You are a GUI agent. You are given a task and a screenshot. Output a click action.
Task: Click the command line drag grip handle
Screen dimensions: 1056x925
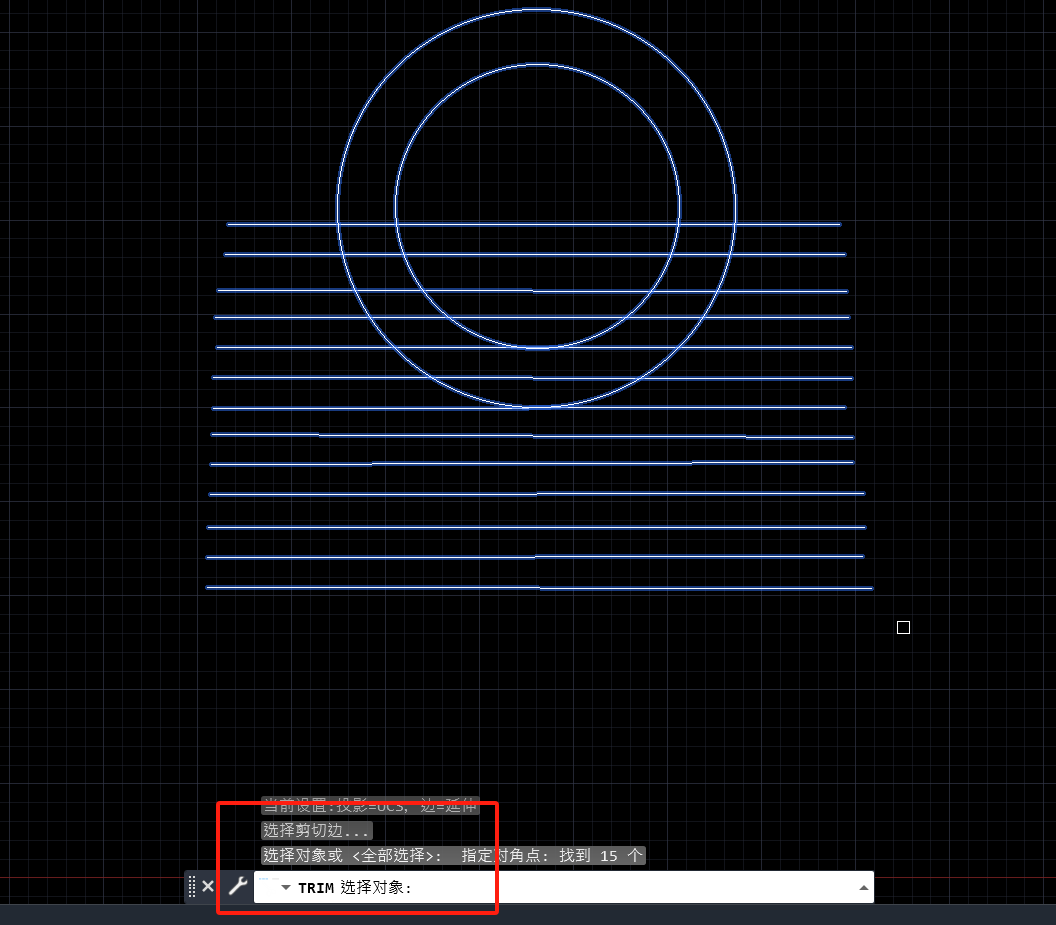coord(192,887)
